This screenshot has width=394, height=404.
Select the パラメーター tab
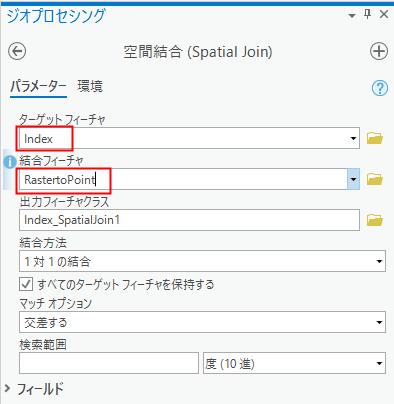point(38,87)
